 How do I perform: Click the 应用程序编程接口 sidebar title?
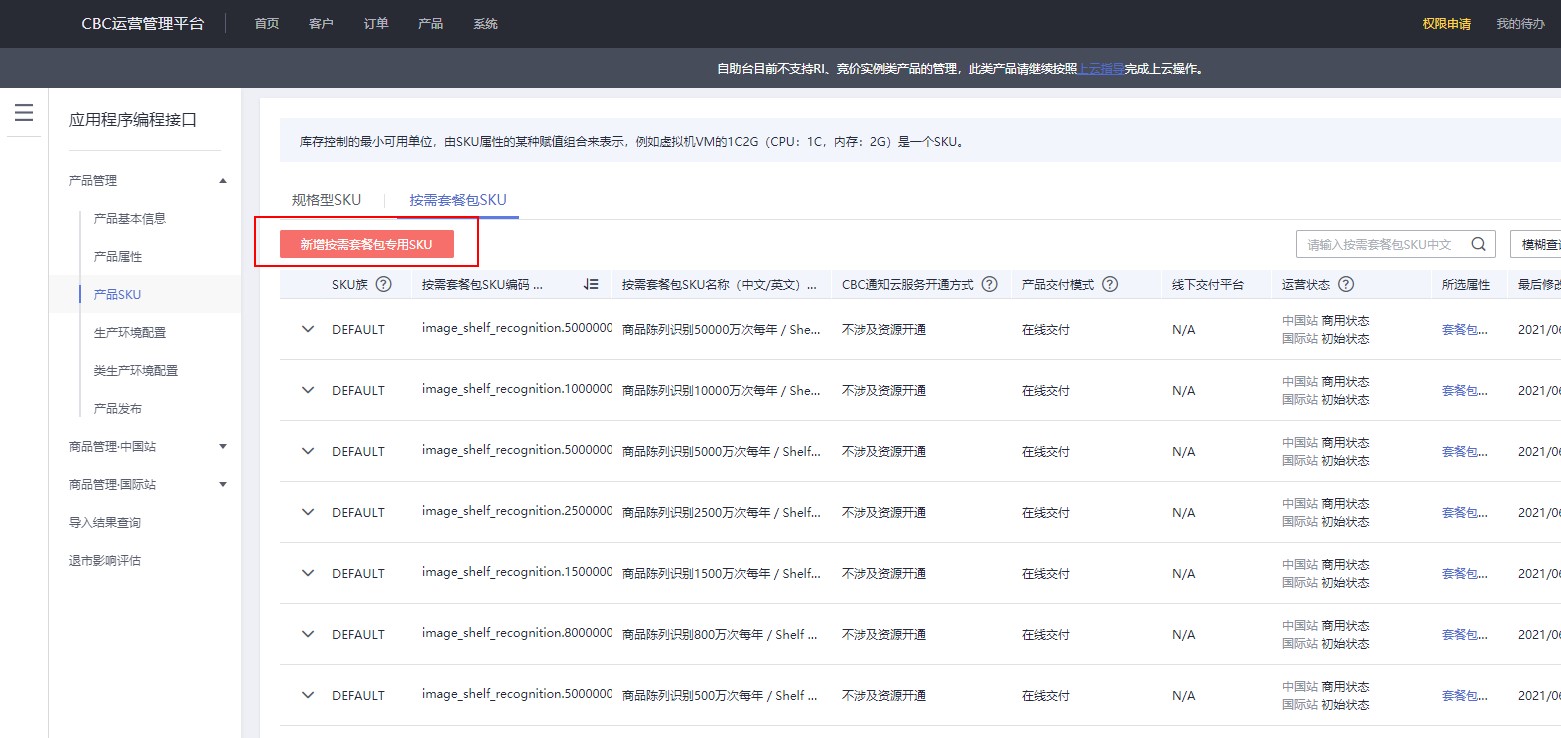[133, 120]
